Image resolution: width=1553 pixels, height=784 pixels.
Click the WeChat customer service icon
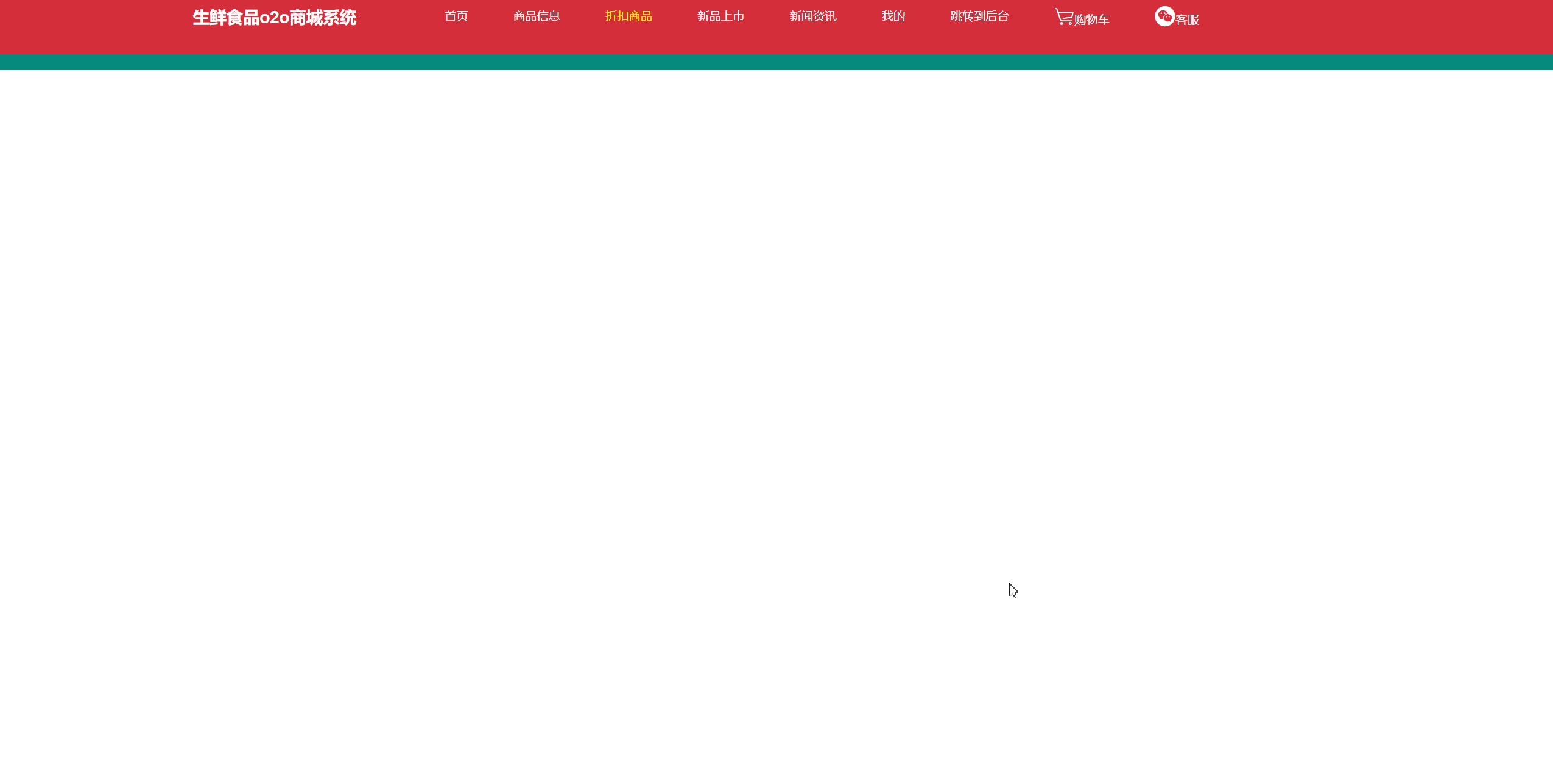[1164, 16]
